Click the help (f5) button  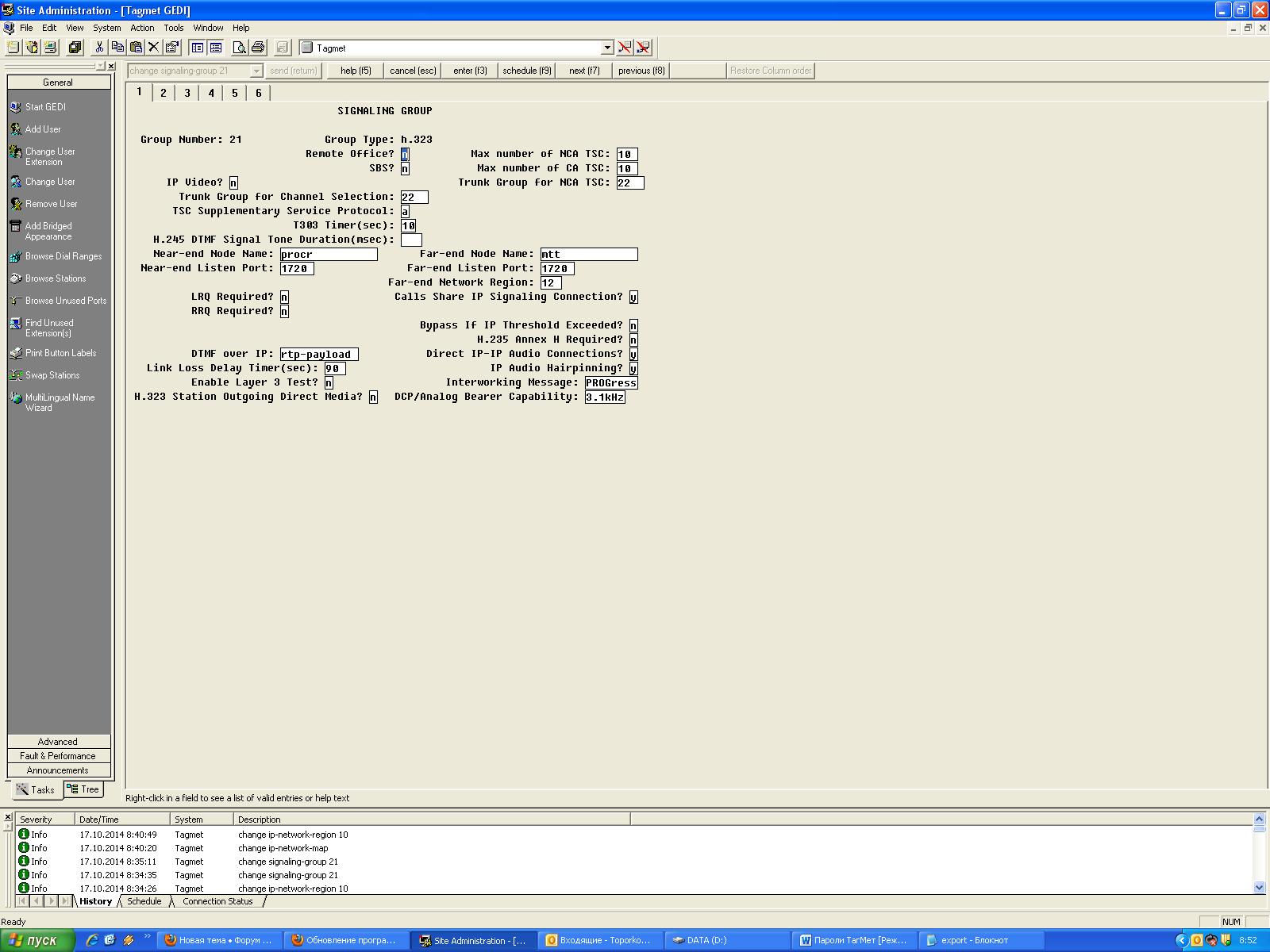[356, 71]
